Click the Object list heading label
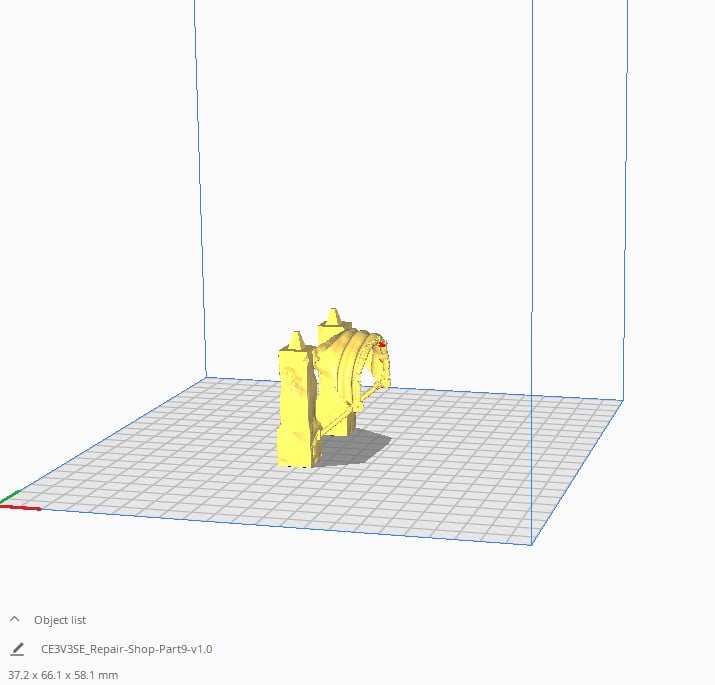Image resolution: width=715 pixels, height=685 pixels. point(60,620)
